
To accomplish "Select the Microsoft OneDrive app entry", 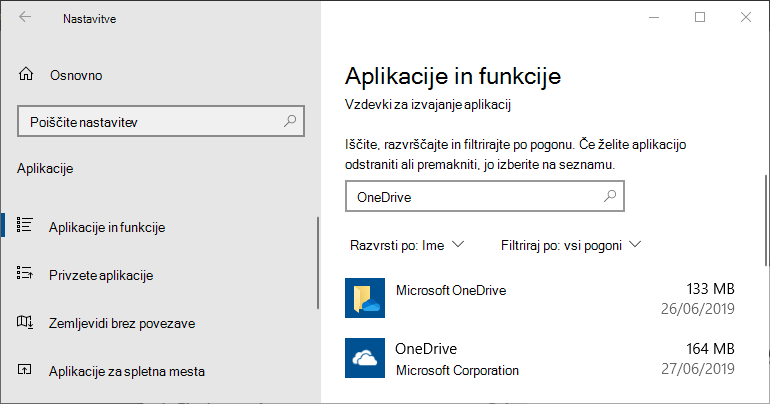I will tap(540, 298).
